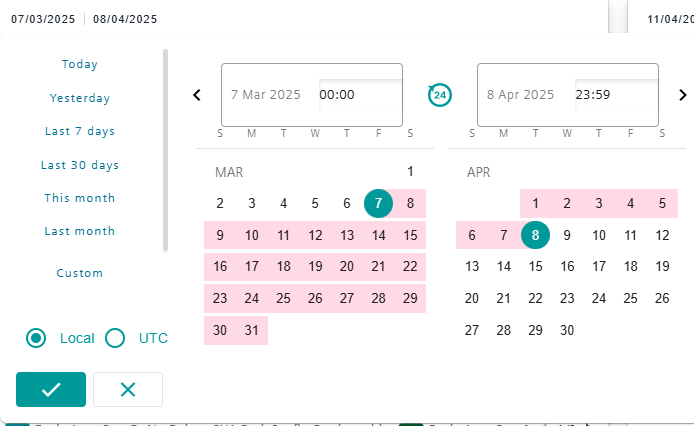Choose the Yesterday preset
Screen dimensions: 694x426
tap(80, 98)
